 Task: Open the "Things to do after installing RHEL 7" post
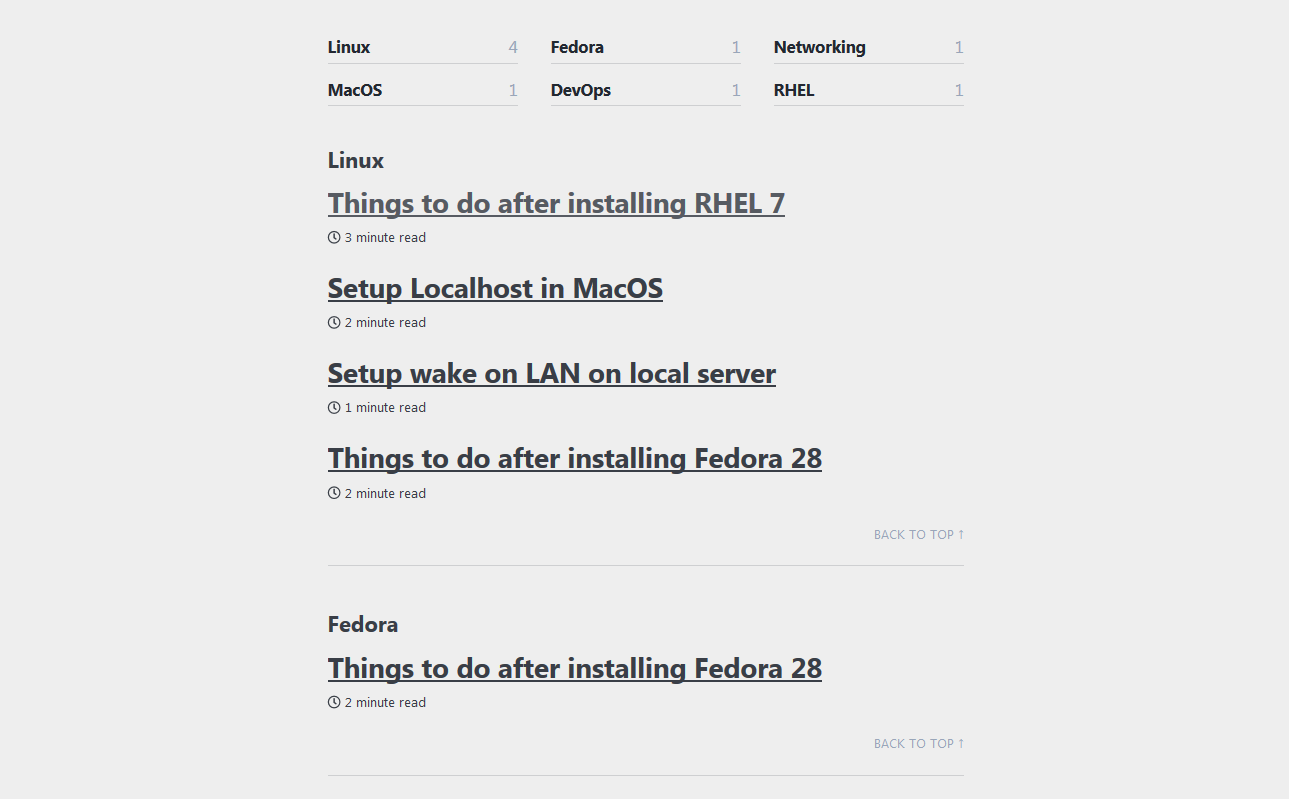556,203
